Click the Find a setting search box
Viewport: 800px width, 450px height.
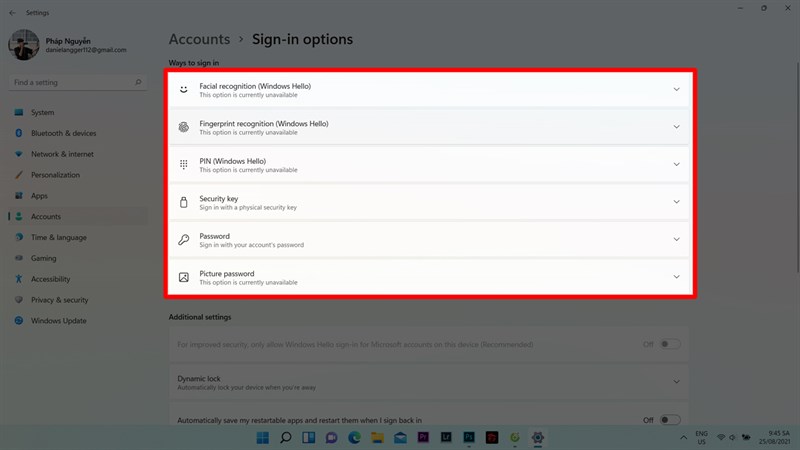click(73, 82)
